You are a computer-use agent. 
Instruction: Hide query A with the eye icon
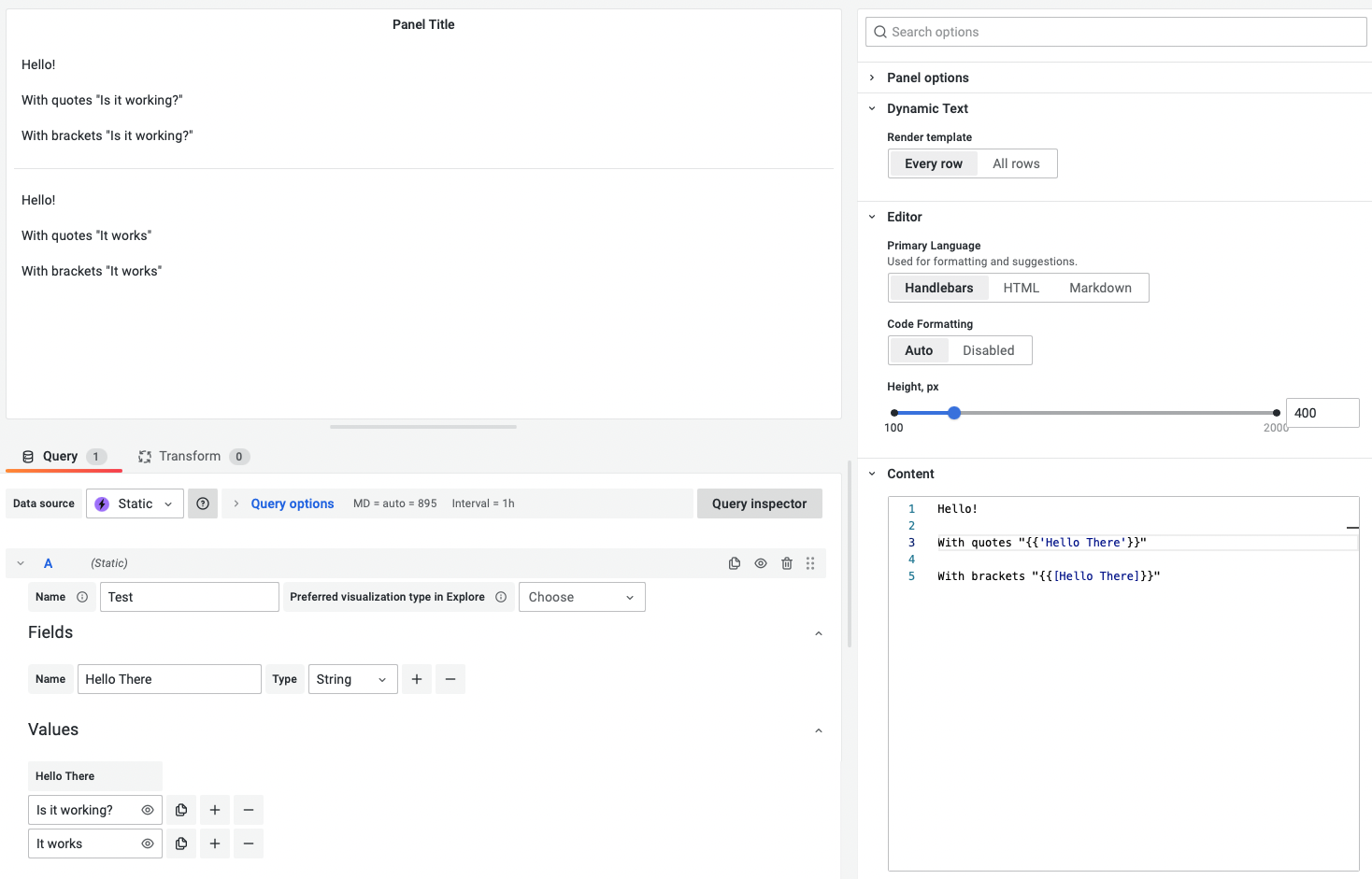(760, 562)
